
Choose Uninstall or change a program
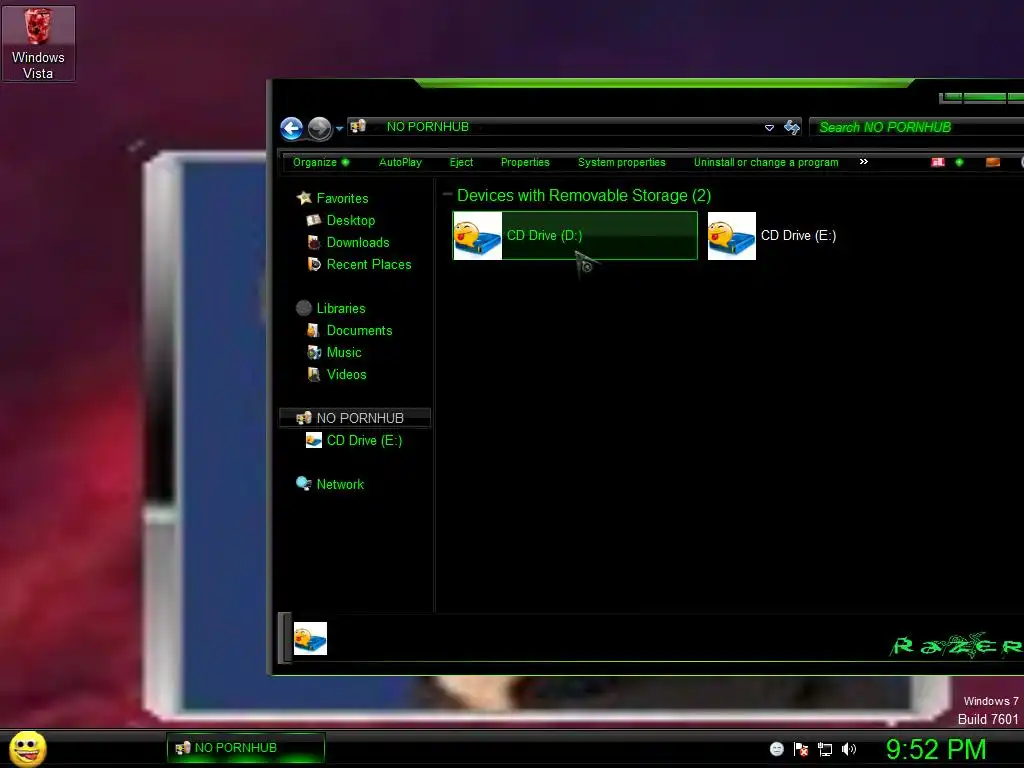[766, 162]
